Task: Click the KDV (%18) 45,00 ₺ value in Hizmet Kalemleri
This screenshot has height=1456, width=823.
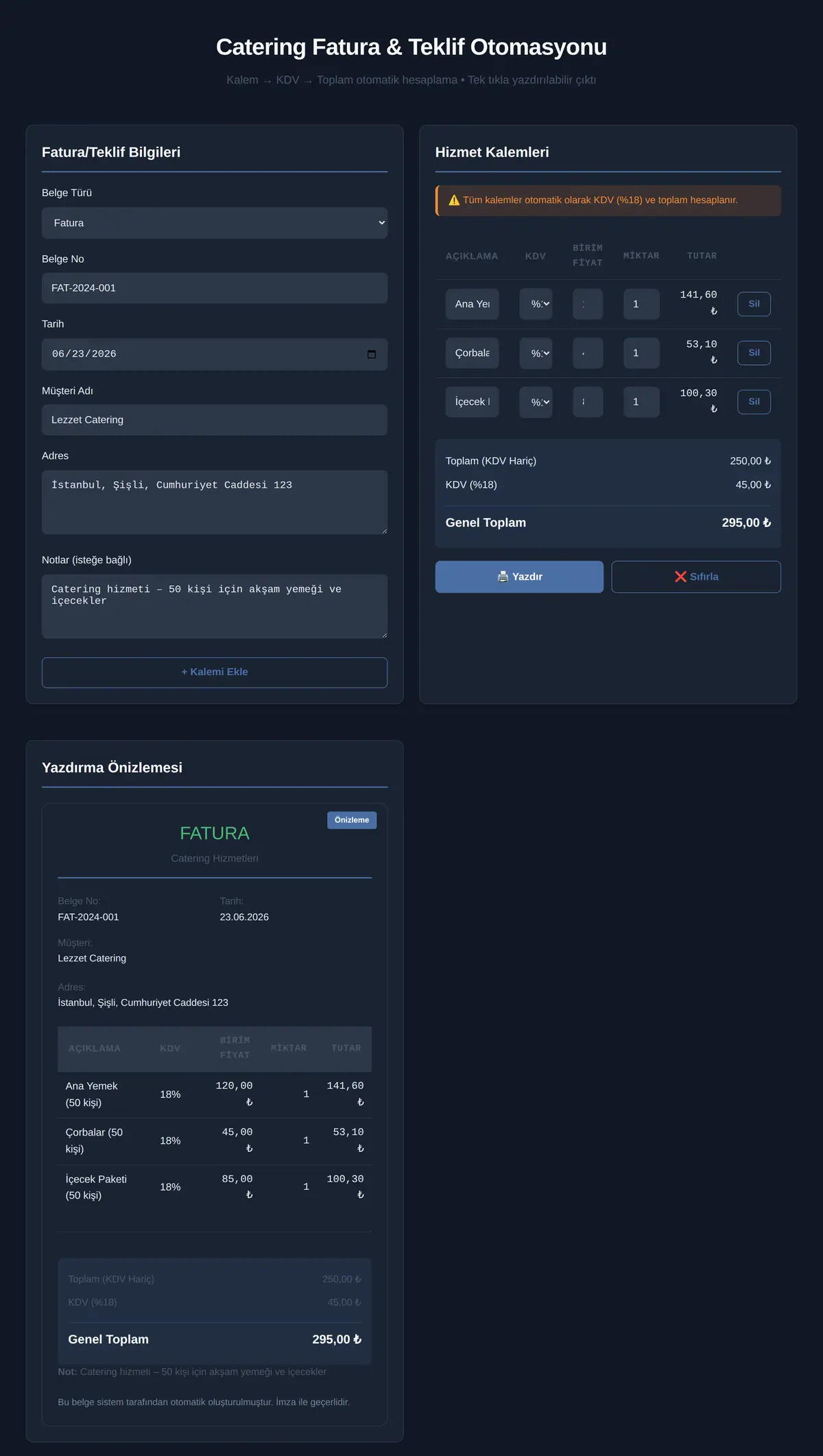Action: coord(753,485)
